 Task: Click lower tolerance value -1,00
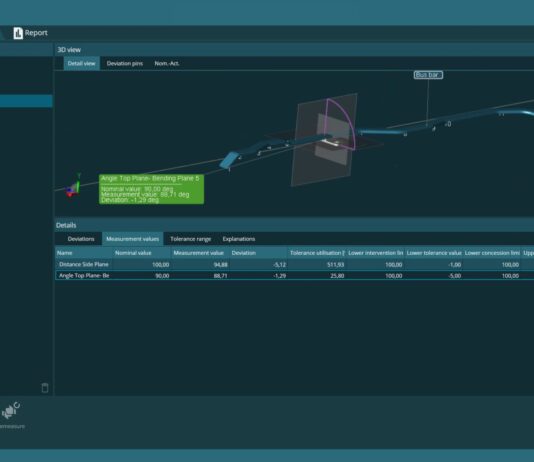click(x=455, y=265)
